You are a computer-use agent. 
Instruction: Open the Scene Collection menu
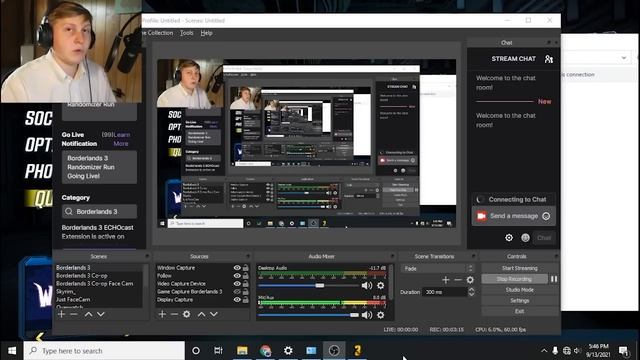coord(158,33)
